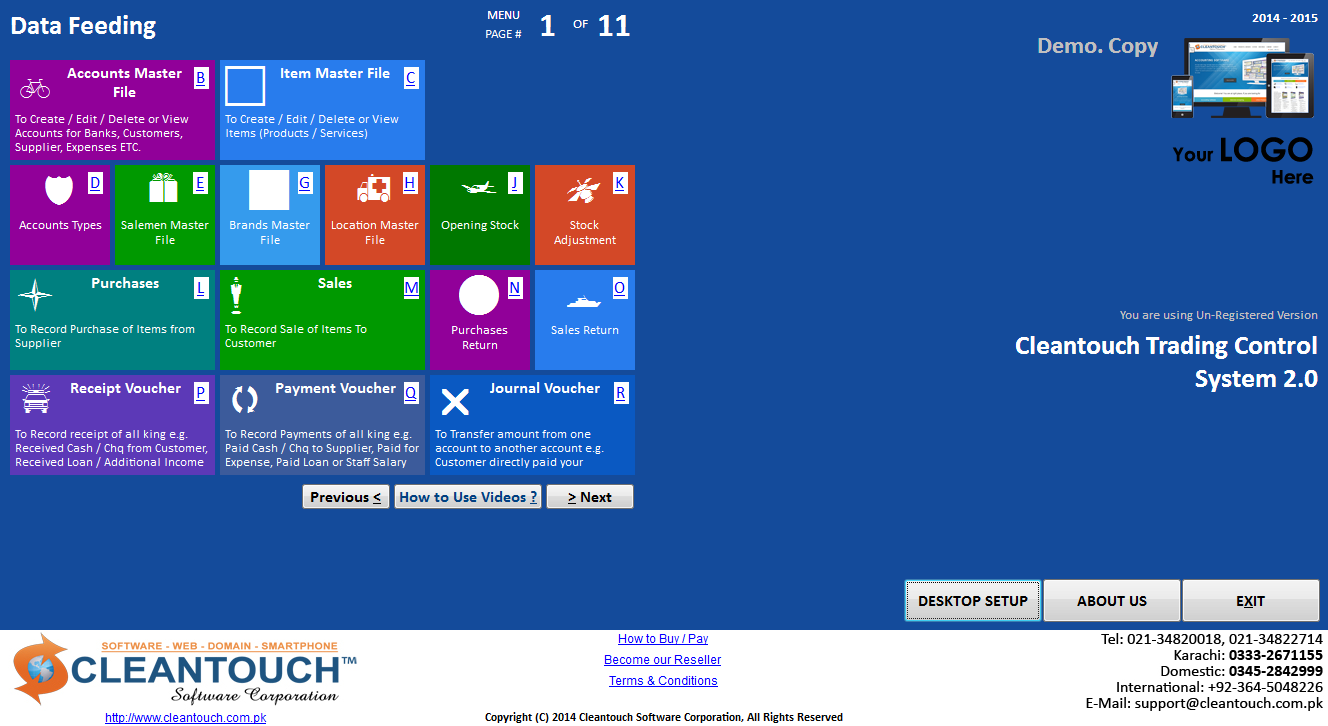Viewport: 1328px width, 726px height.
Task: Click 'To Record Sale of Items To Customer' text
Action: click(x=296, y=336)
